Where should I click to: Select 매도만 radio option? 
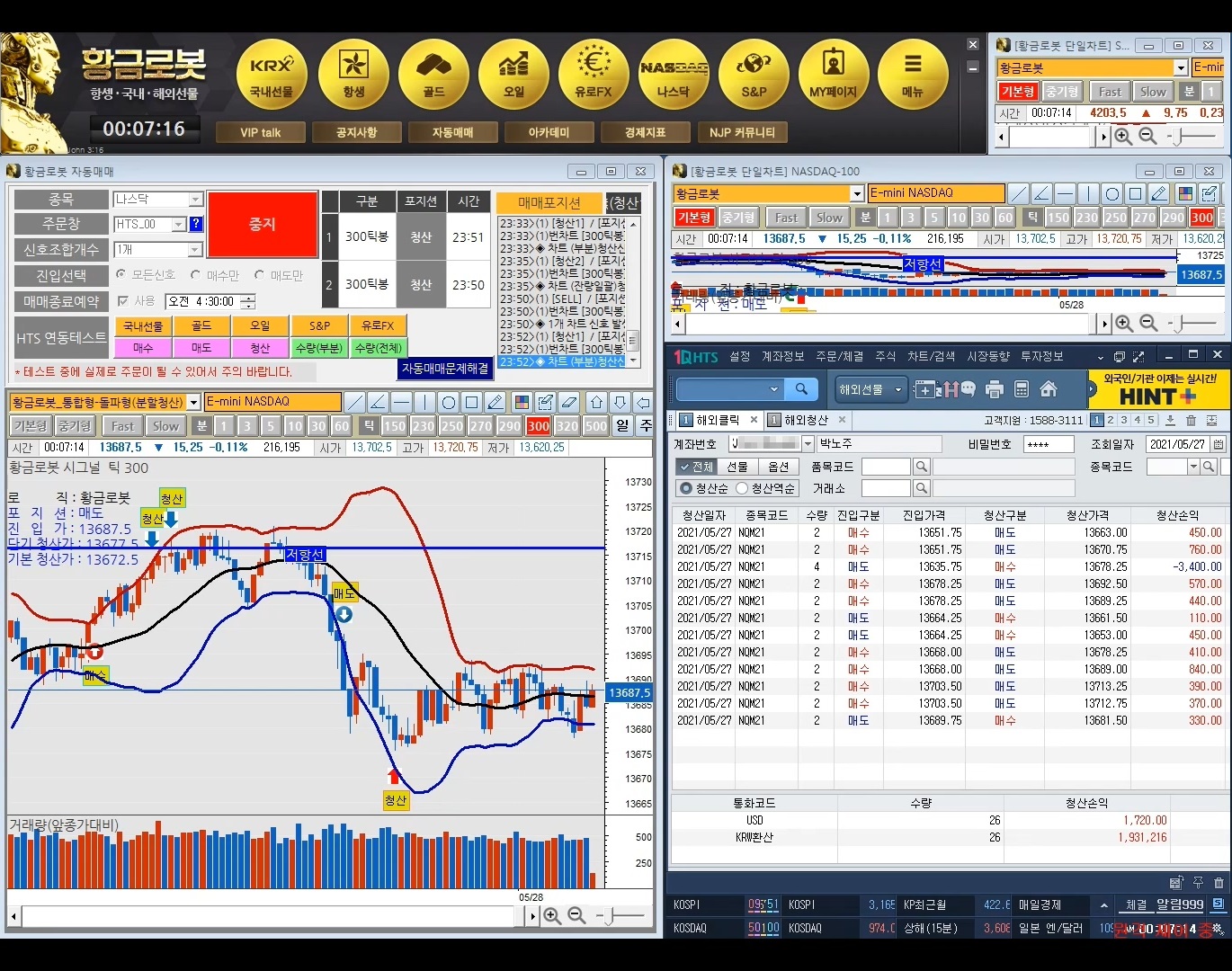pyautogui.click(x=259, y=274)
